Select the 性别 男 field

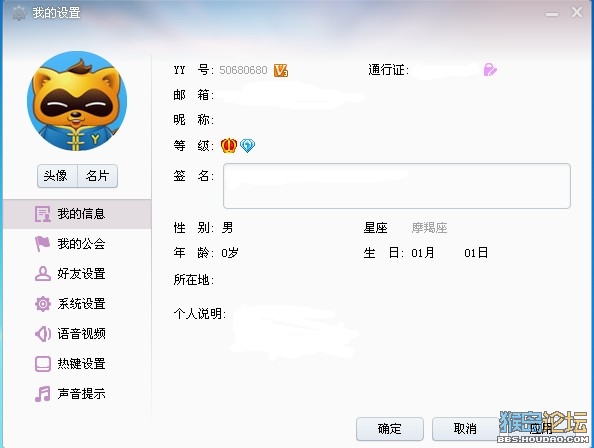point(228,228)
